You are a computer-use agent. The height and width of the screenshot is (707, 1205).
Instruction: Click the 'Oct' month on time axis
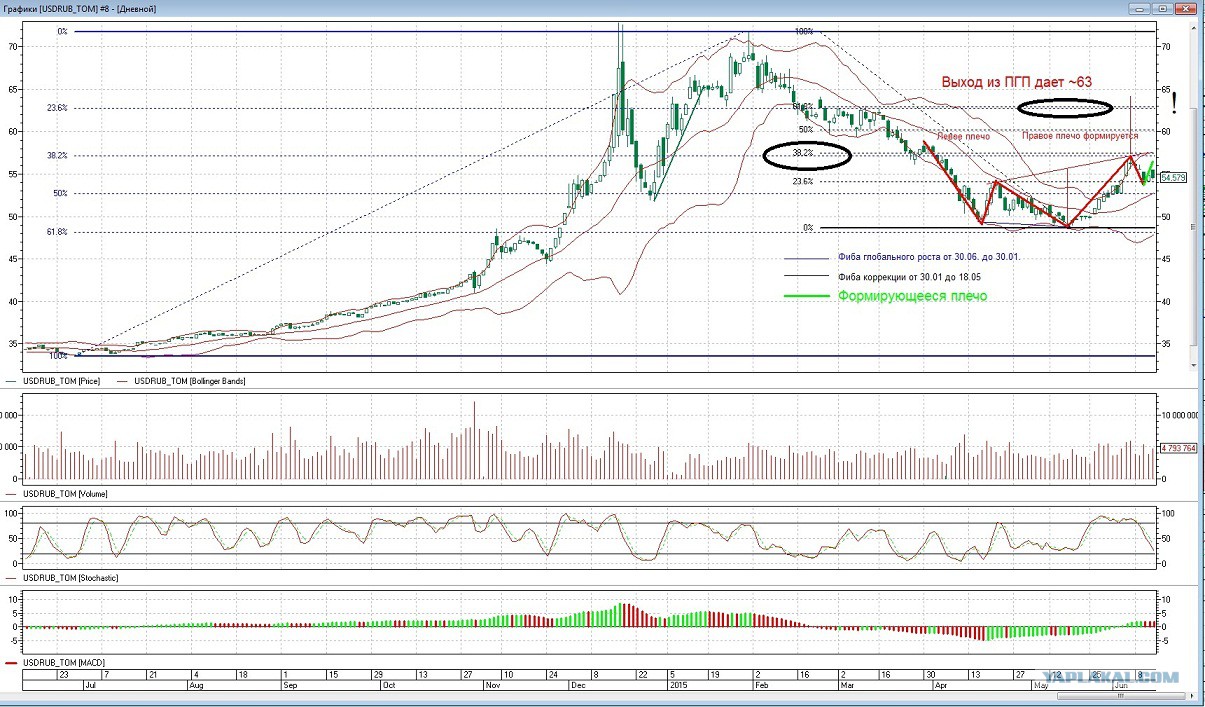pos(390,686)
